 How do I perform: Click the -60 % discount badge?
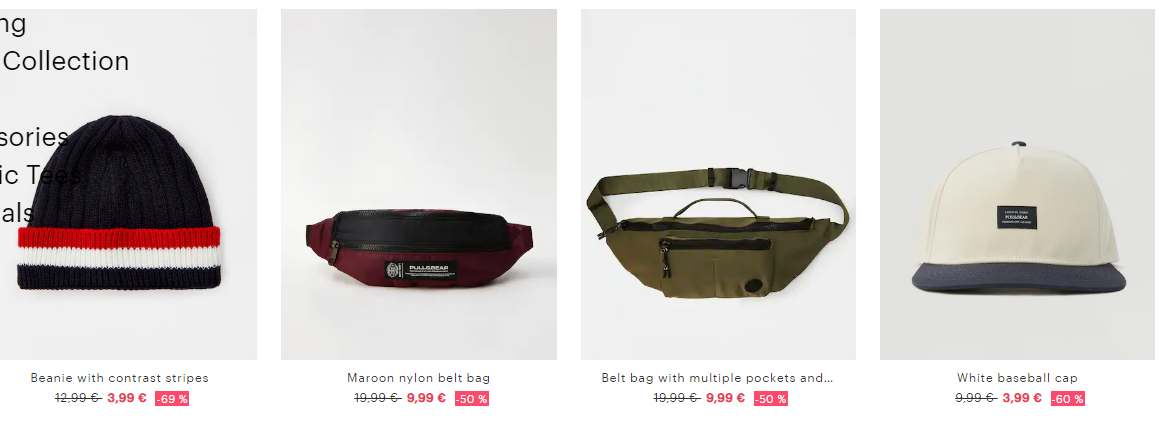pos(1067,399)
